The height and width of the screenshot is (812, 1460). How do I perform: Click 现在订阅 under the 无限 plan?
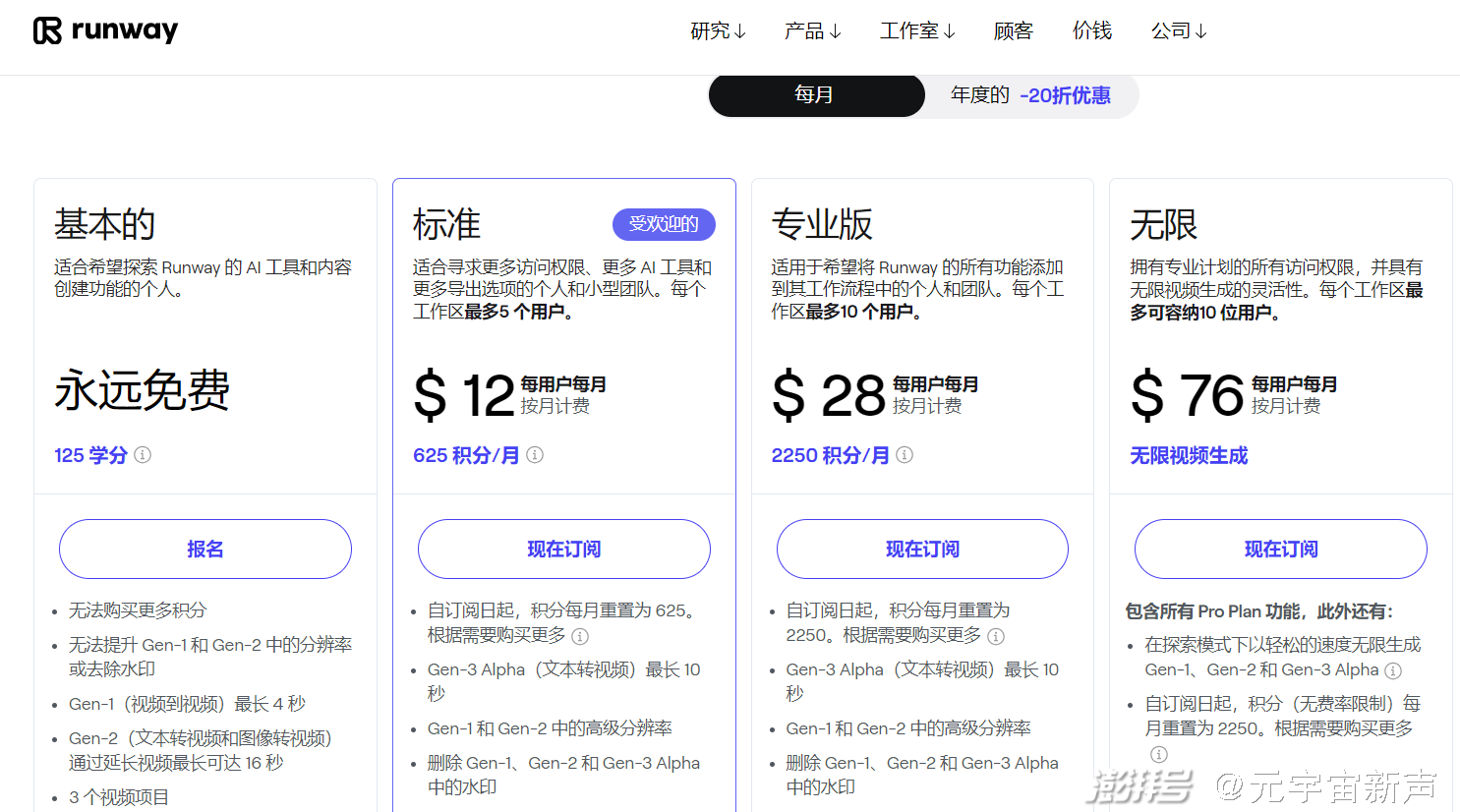pos(1281,549)
